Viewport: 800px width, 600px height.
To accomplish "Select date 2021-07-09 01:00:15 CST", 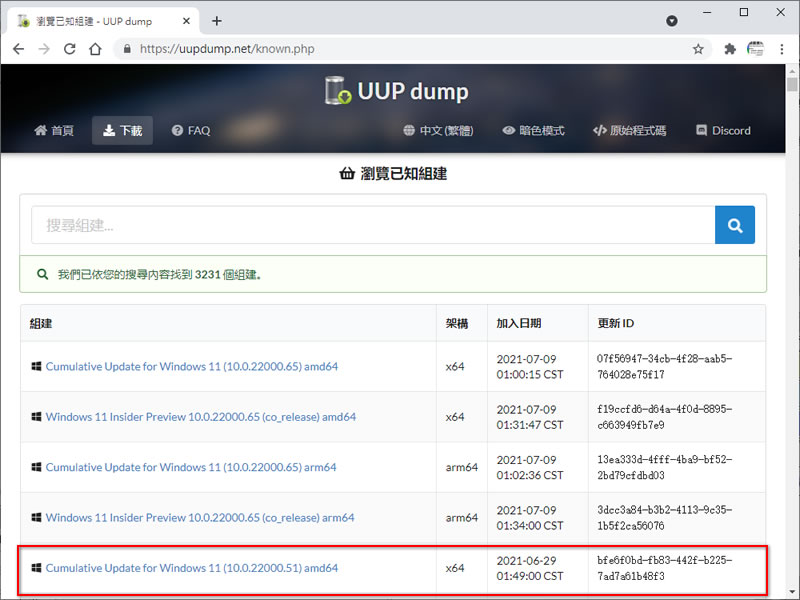I will (x=530, y=366).
